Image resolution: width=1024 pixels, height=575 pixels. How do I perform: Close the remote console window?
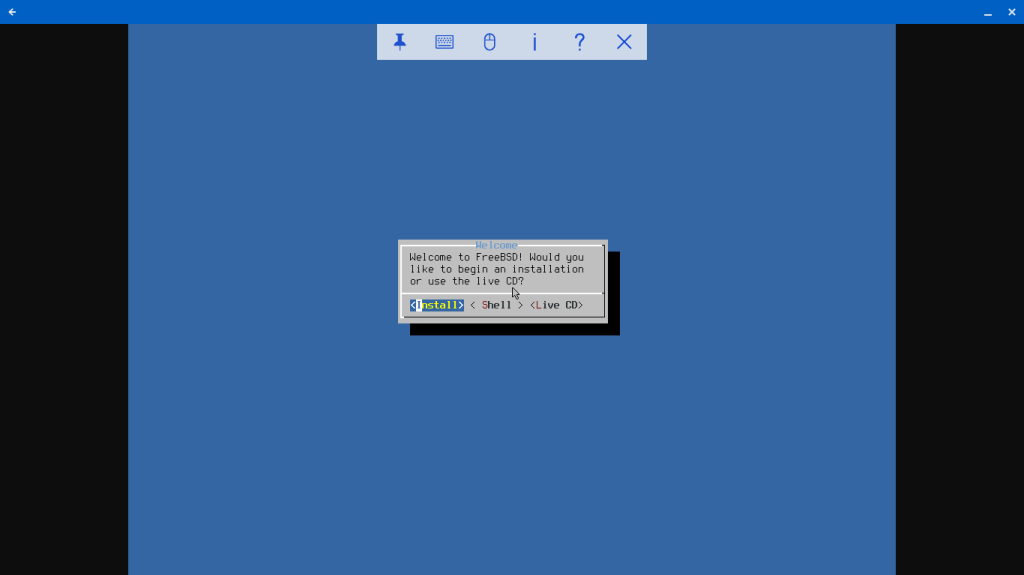[1012, 12]
